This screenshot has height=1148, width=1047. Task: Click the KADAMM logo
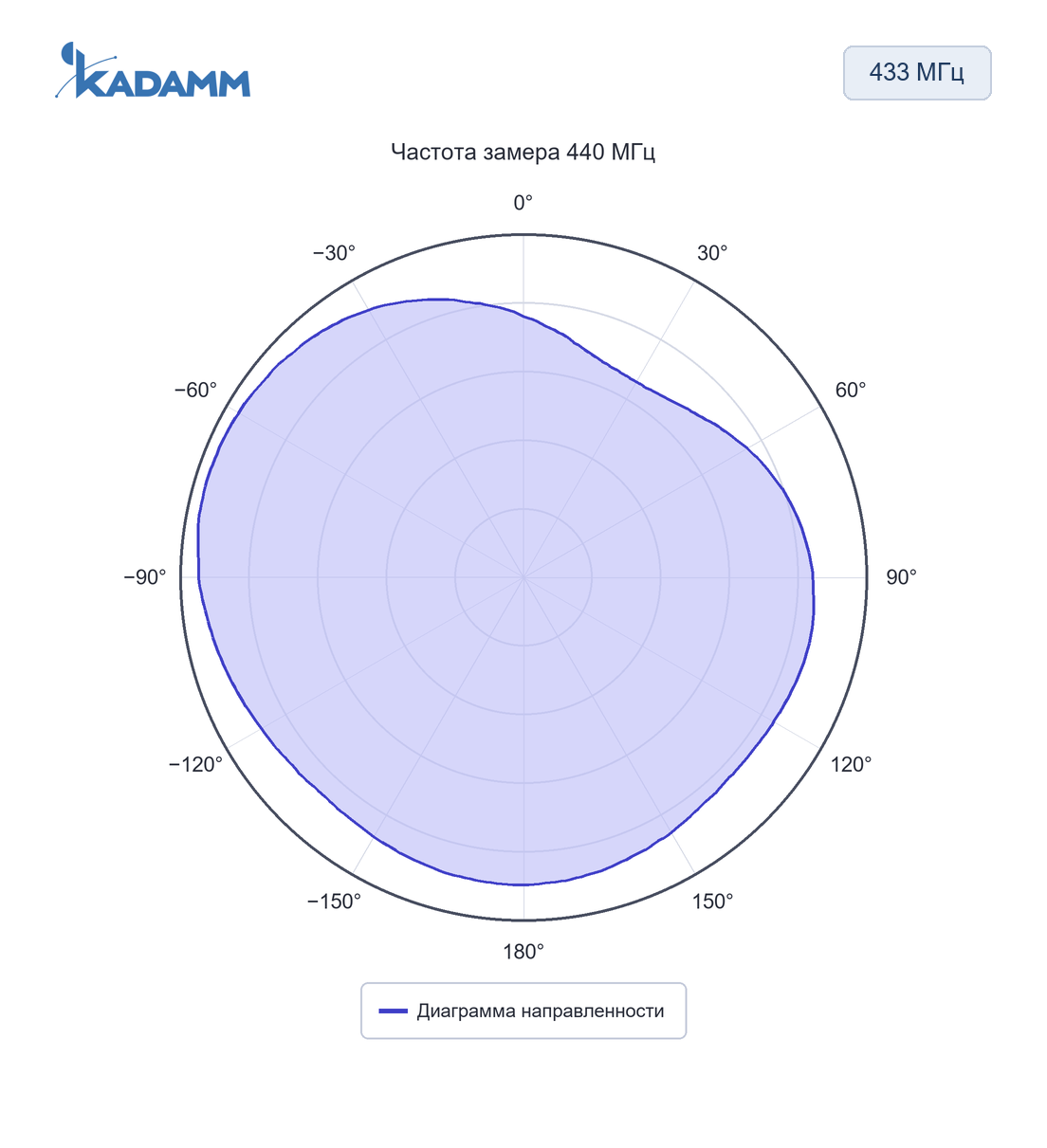tap(153, 71)
